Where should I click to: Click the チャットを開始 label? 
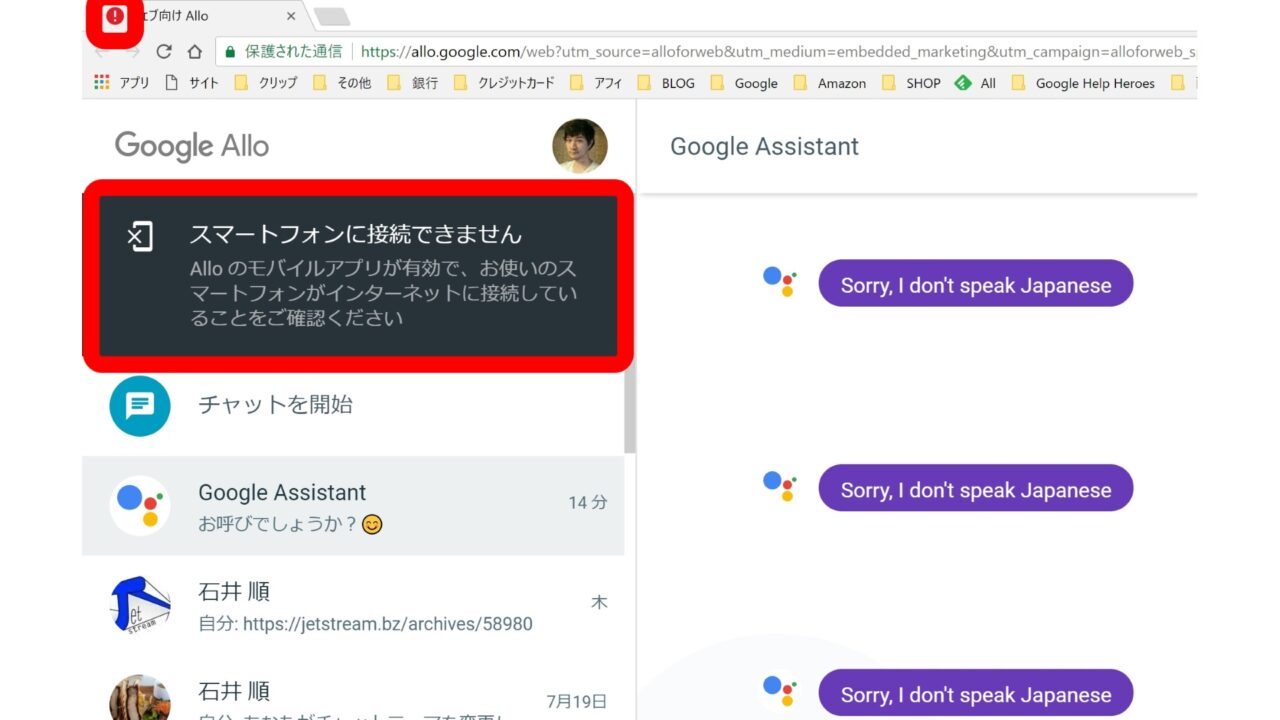click(275, 405)
